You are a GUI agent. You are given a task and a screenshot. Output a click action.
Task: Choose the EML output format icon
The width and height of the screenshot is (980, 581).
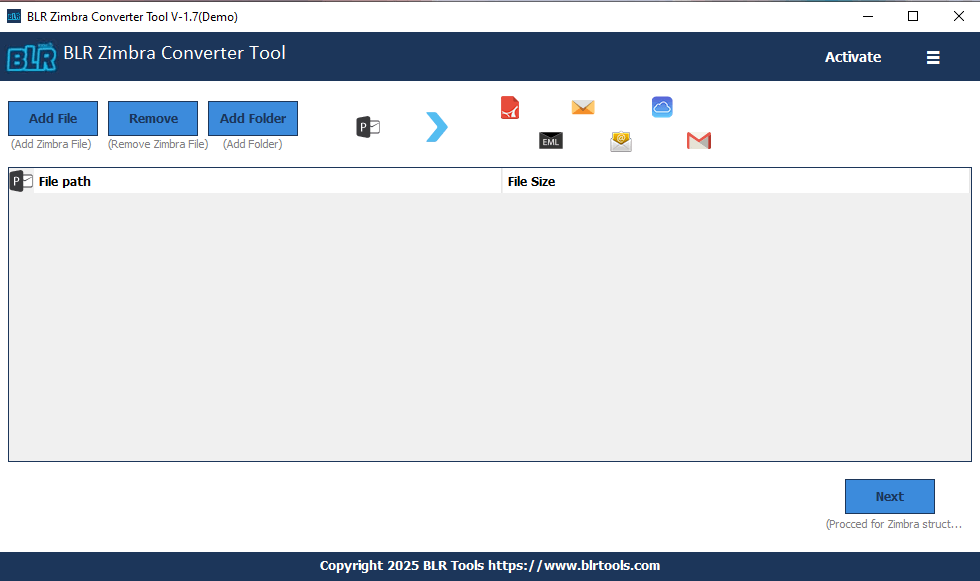(550, 140)
